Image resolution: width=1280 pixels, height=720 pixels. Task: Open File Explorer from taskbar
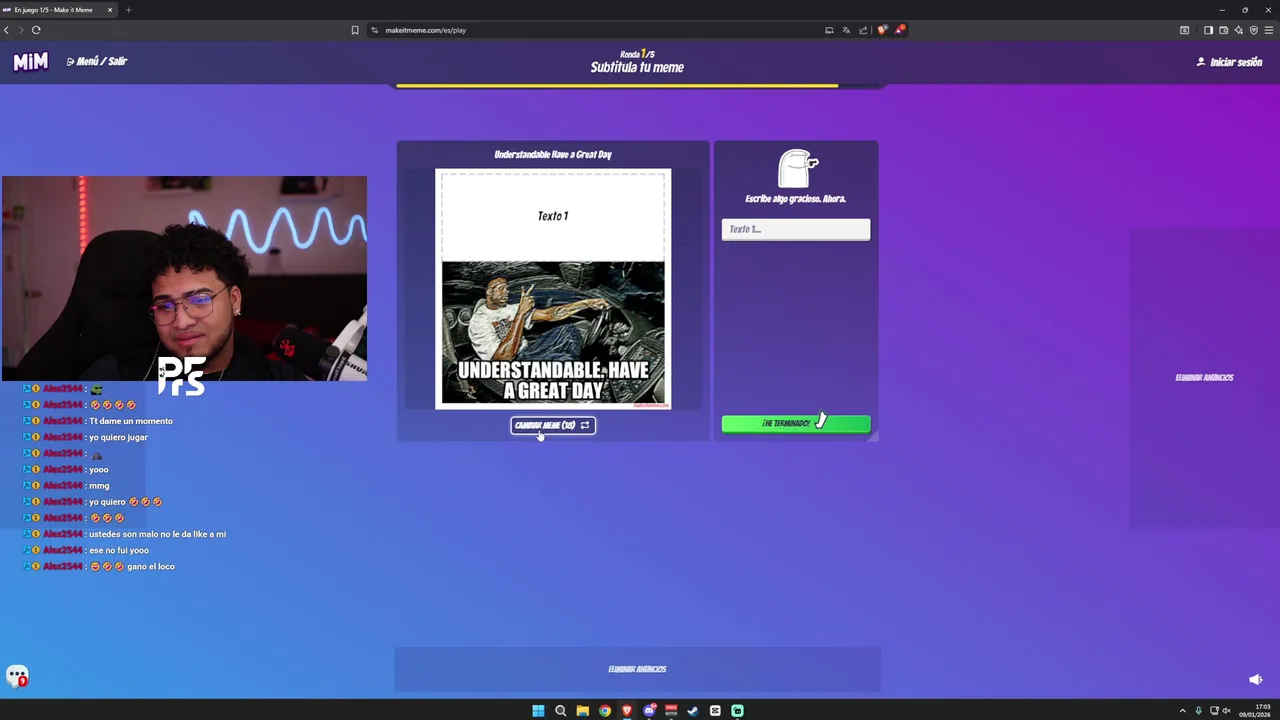coord(582,711)
